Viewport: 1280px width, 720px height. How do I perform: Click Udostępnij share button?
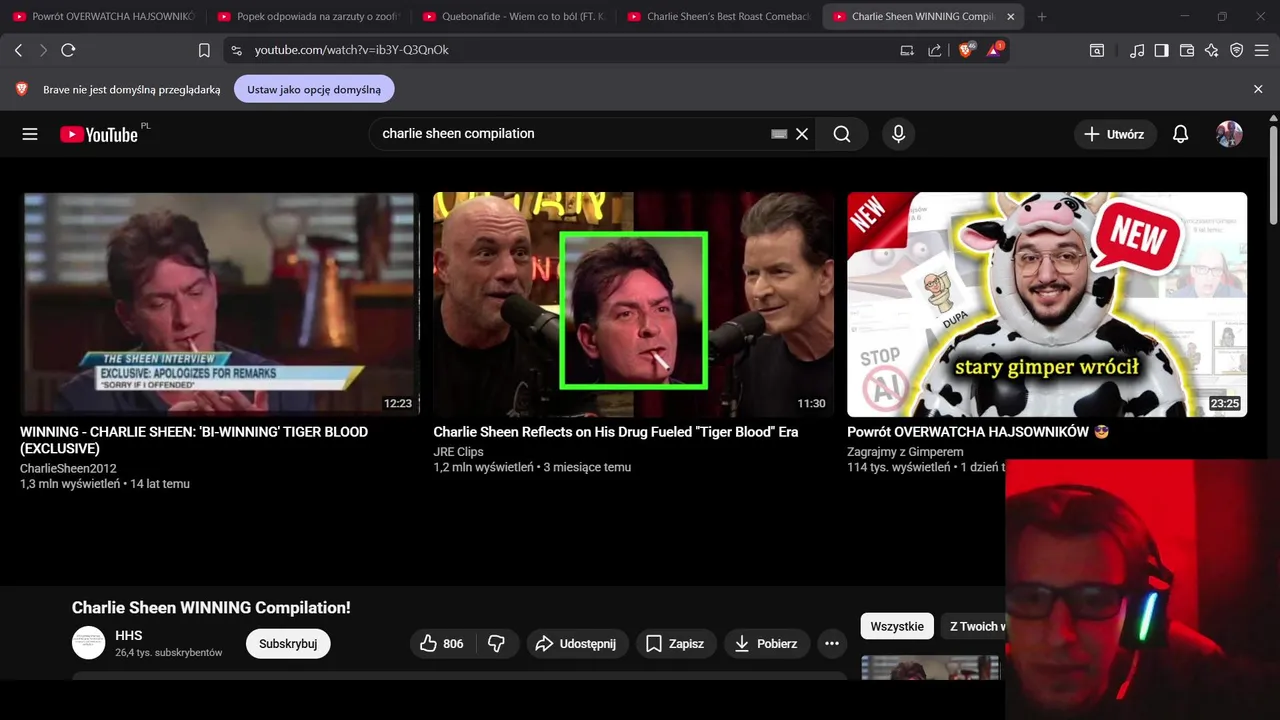pos(576,644)
